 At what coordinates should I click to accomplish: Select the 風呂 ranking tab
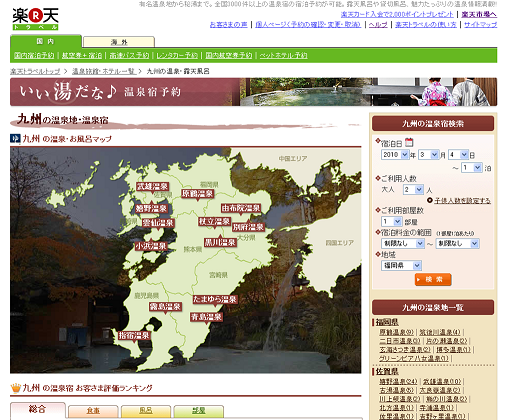(146, 411)
